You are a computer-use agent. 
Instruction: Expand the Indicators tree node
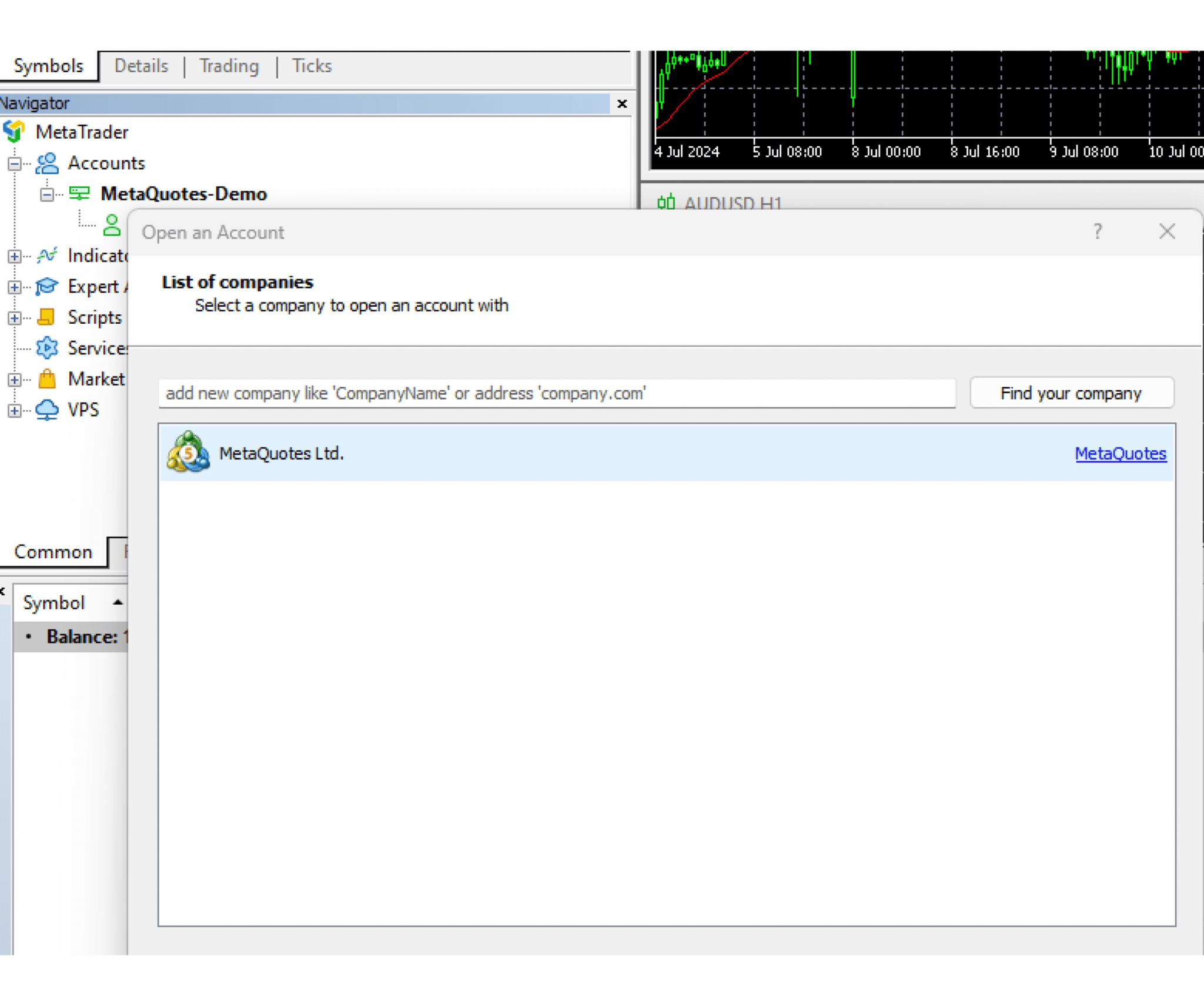point(15,256)
